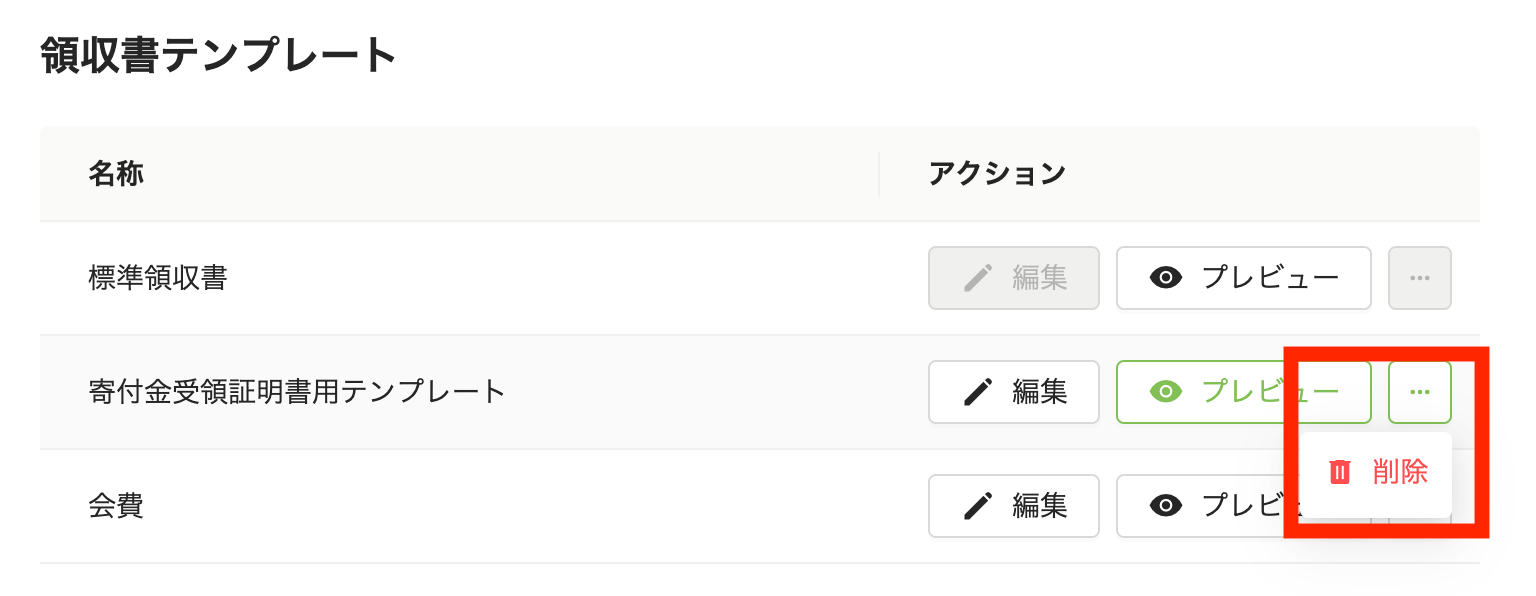Viewport: 1536px width, 596px height.
Task: Select the 寄付金受領証明書用テンプレート row name
Action: pyautogui.click(x=297, y=392)
